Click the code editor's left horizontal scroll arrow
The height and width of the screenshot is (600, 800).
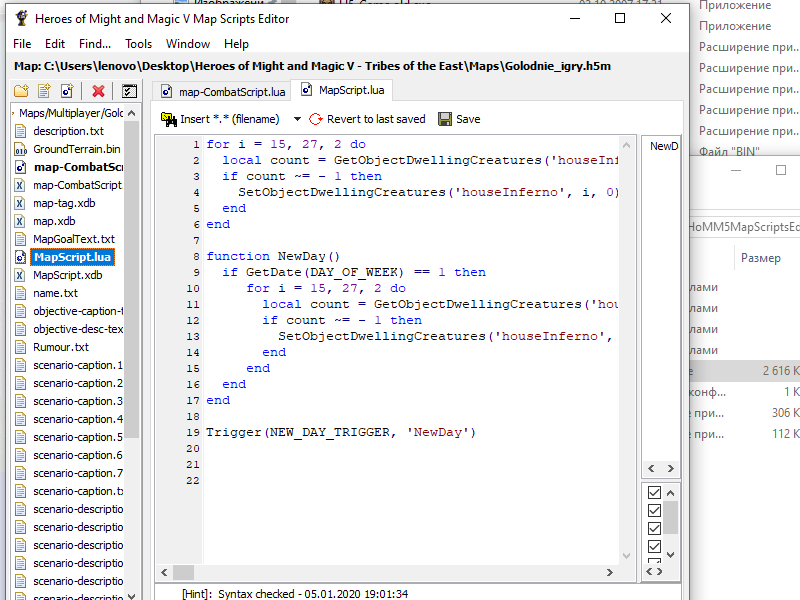(164, 572)
